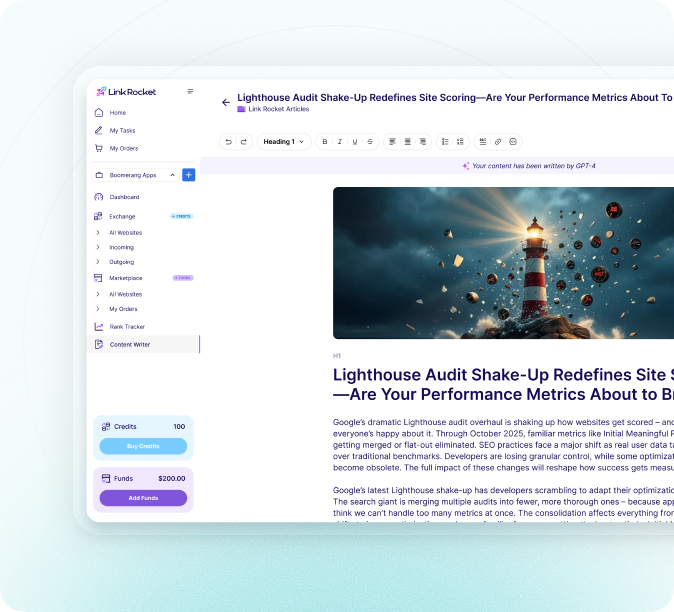The width and height of the screenshot is (674, 612).
Task: Toggle strikethrough formatting
Action: click(370, 142)
